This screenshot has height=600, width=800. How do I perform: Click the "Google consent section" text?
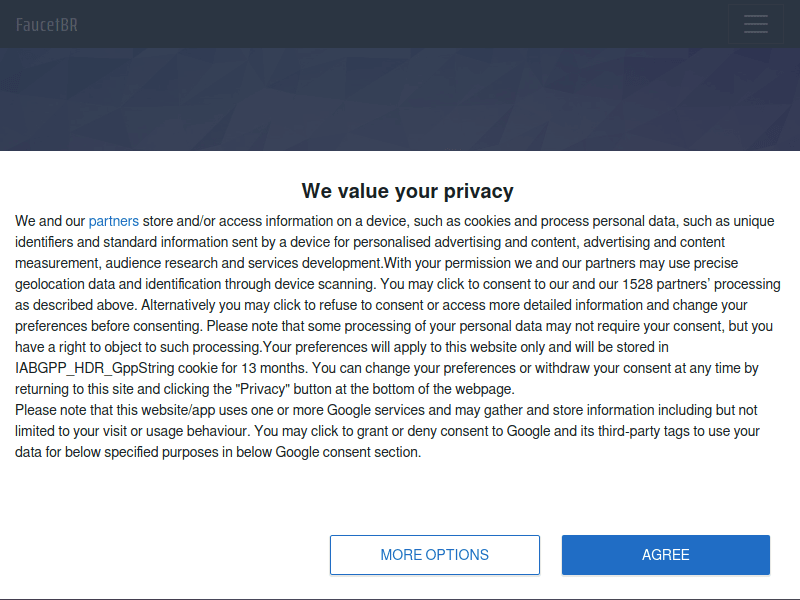(x=348, y=452)
